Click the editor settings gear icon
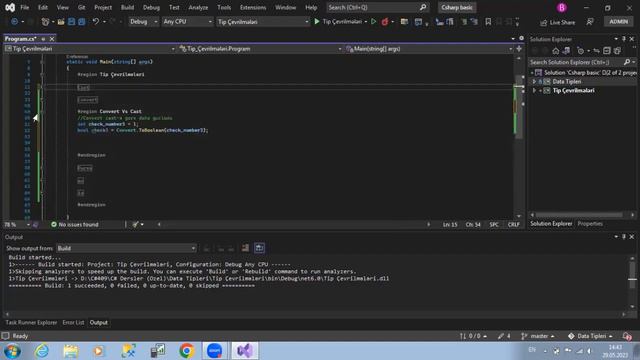Viewport: 640px width, 360px height. 521,38
